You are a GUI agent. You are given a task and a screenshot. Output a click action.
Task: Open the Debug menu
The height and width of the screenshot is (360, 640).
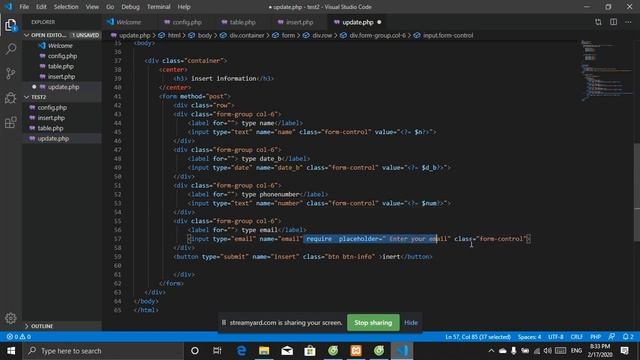coord(130,7)
